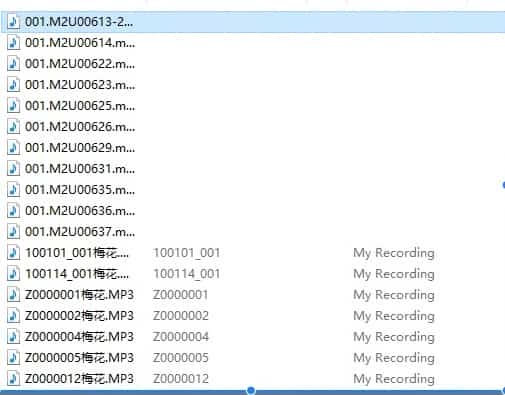The image size is (505, 395).
Task: Click My Recording in Z0000002 row
Action: (394, 317)
